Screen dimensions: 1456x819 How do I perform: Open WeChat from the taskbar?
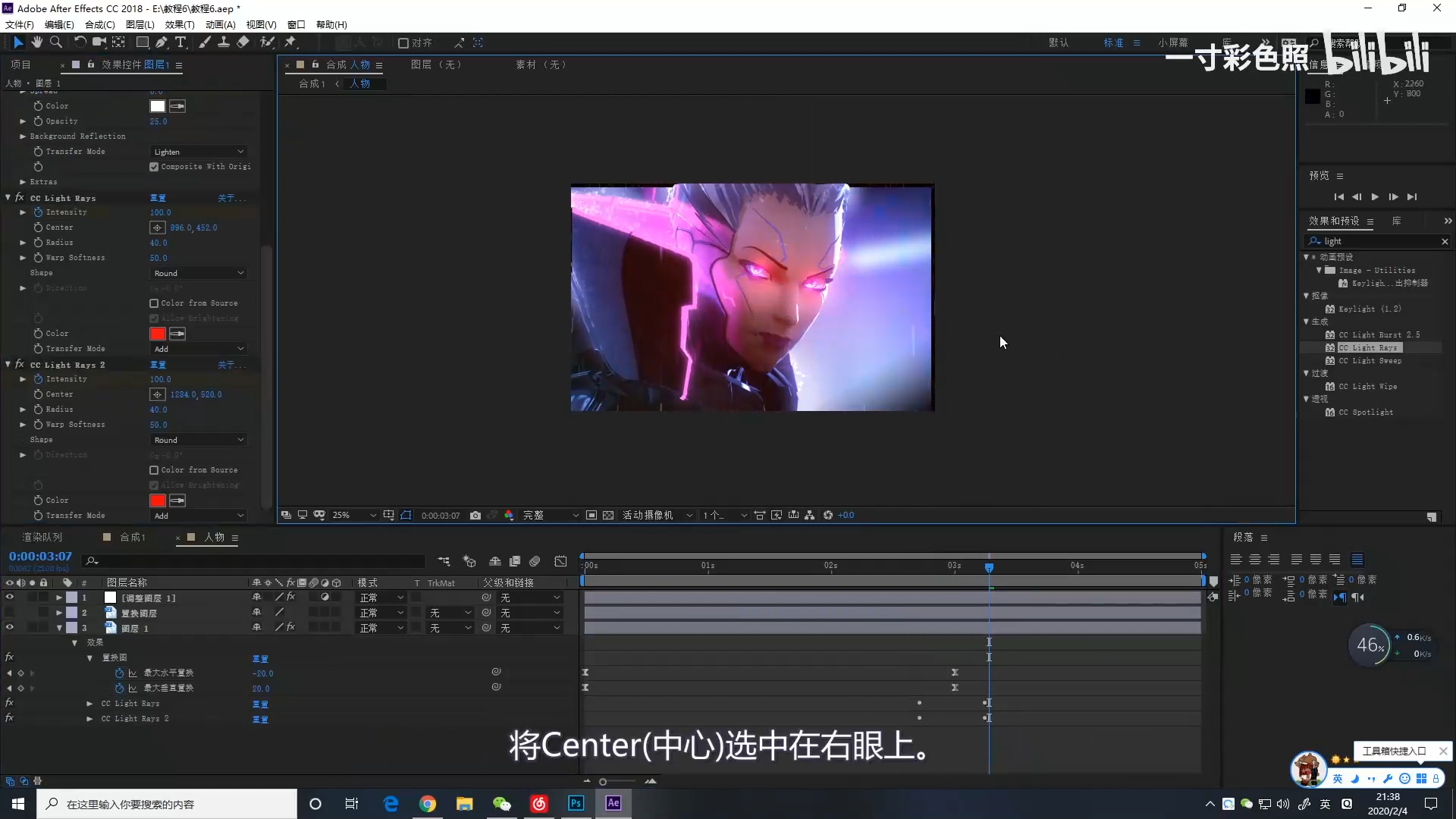502,804
